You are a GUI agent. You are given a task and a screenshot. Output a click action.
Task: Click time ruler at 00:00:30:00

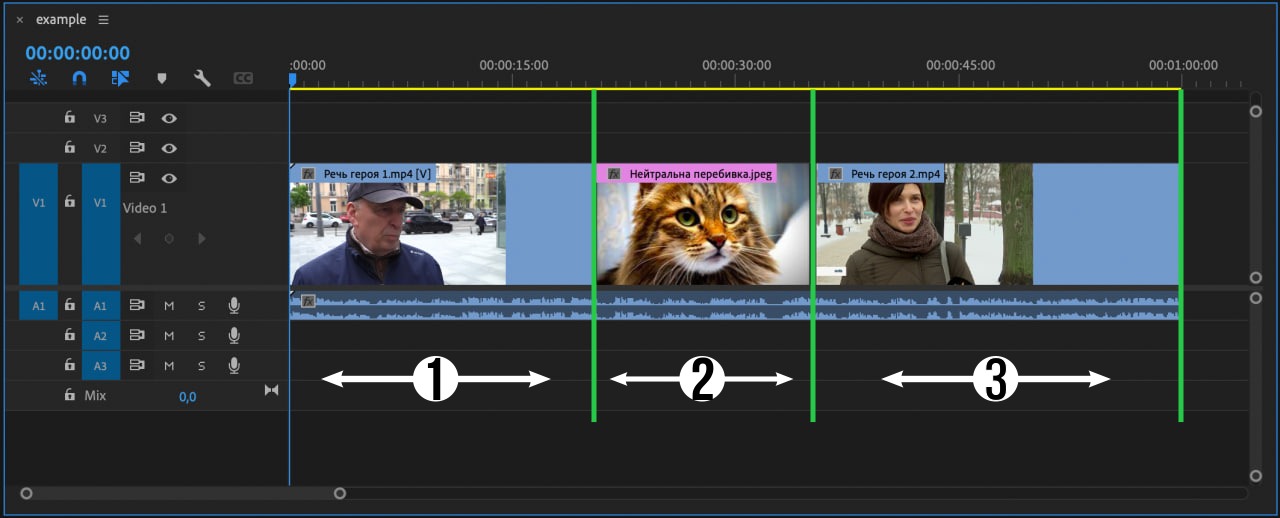[x=737, y=65]
